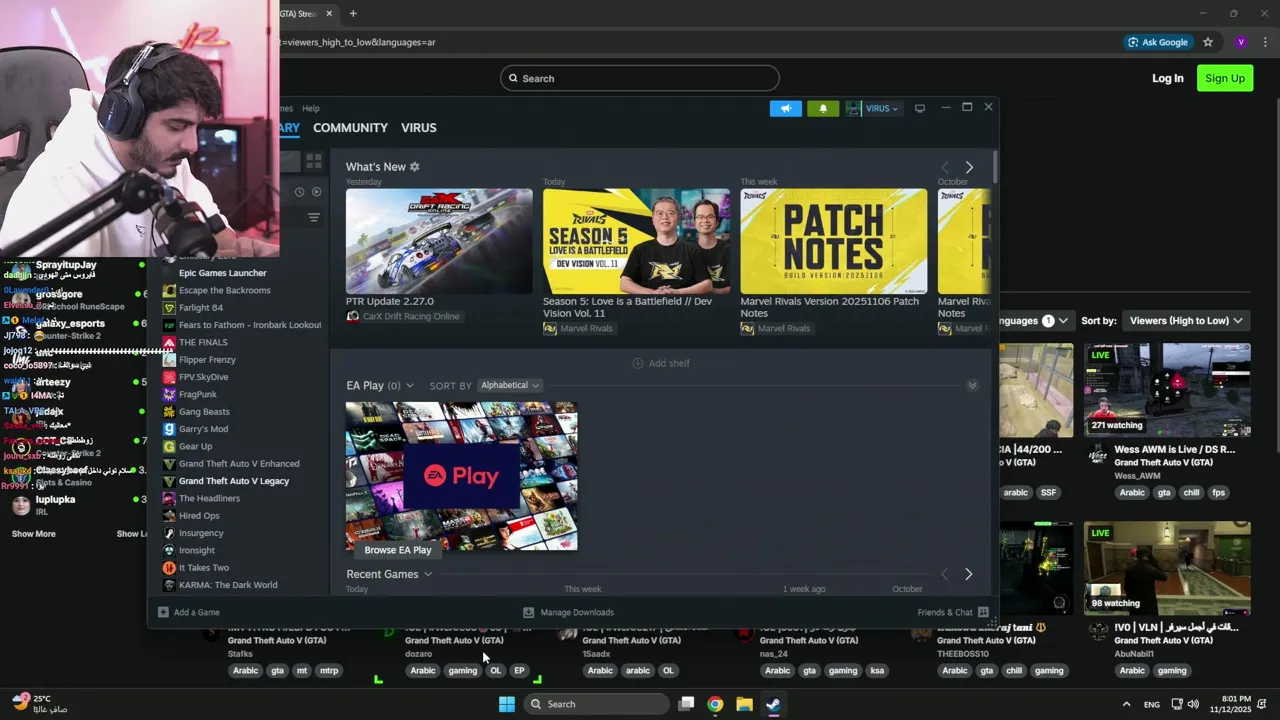Select Farlight 84 in library list
Screen dimensions: 1280x720
pos(200,308)
